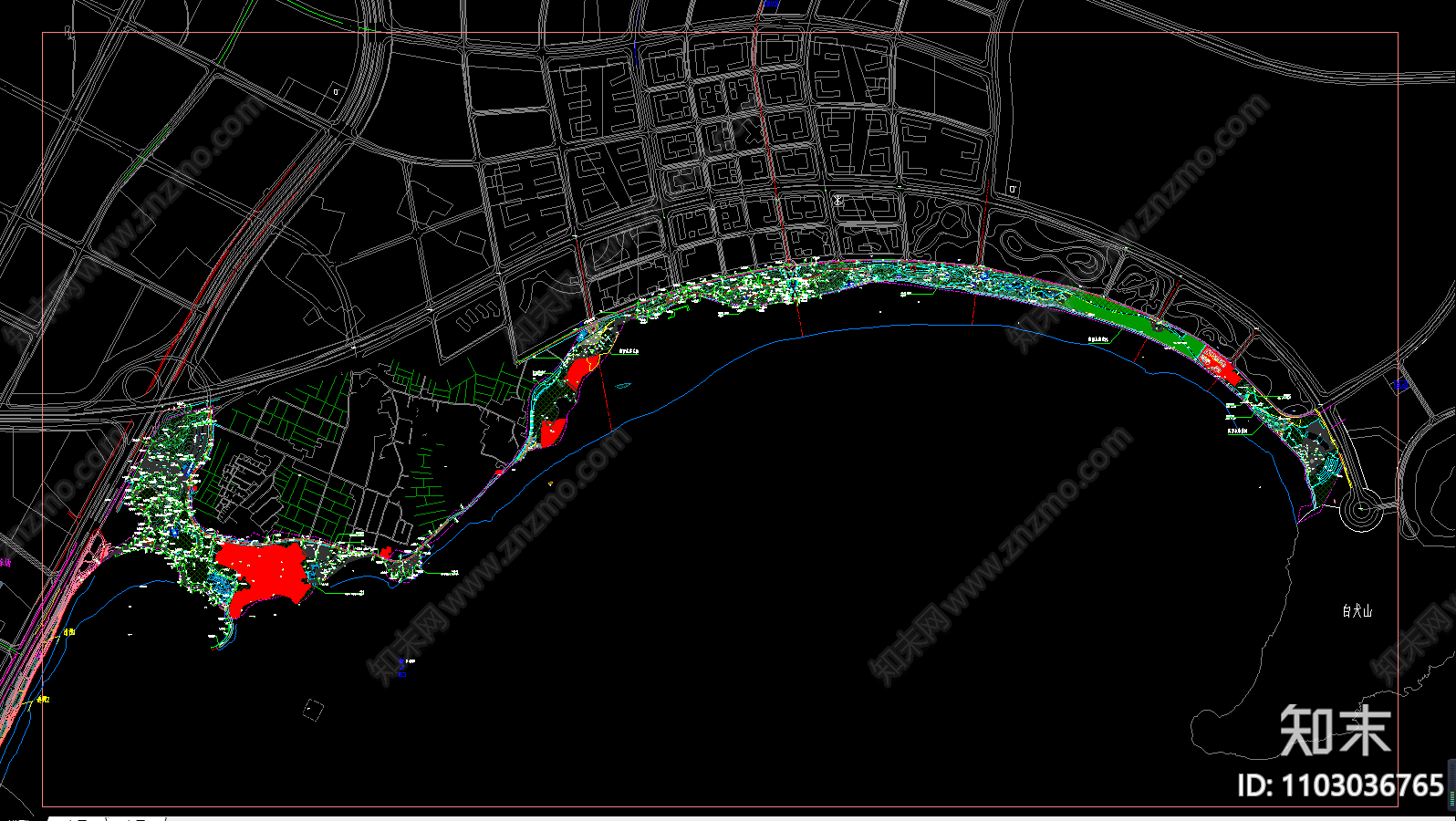Click the cross symbol inside the city grid

point(837,200)
